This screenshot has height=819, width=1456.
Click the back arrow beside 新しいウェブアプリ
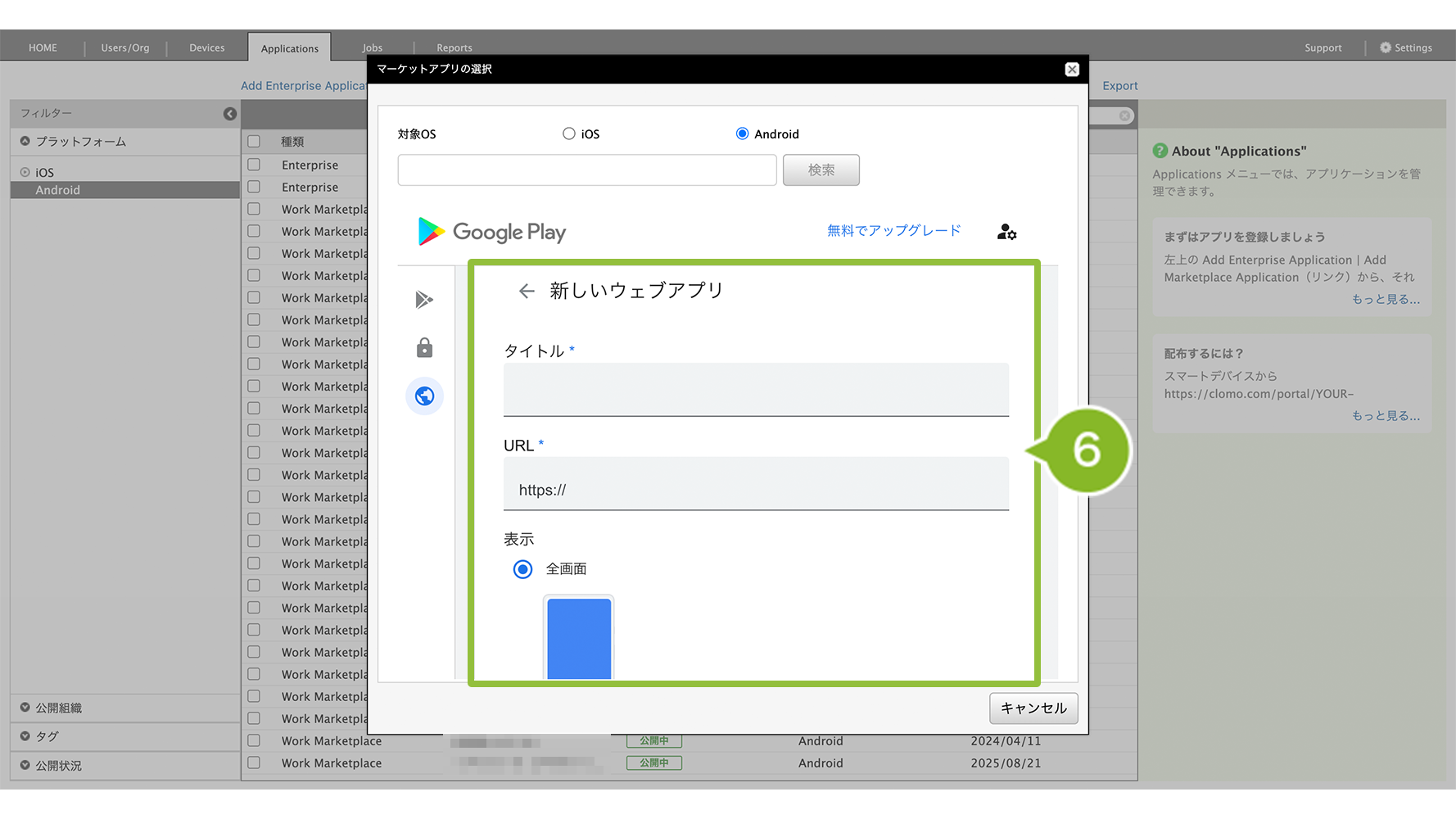527,291
